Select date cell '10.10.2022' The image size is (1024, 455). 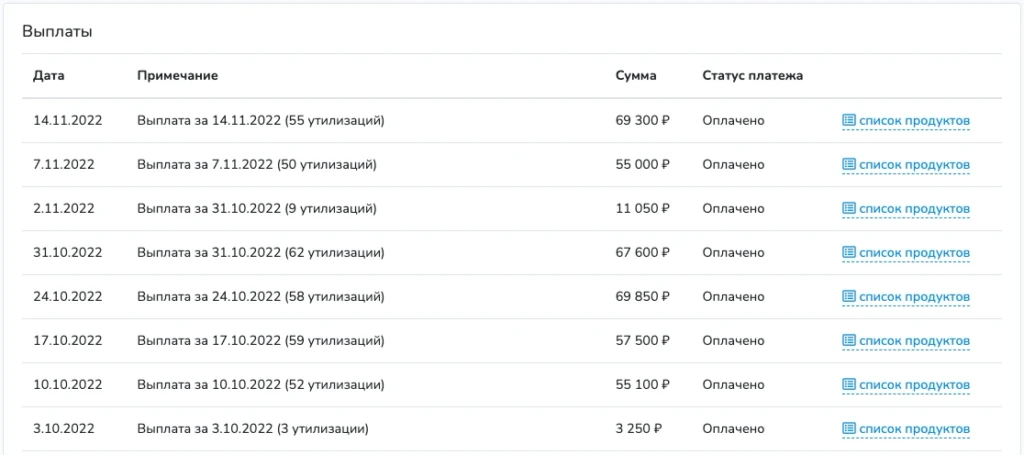[68, 385]
